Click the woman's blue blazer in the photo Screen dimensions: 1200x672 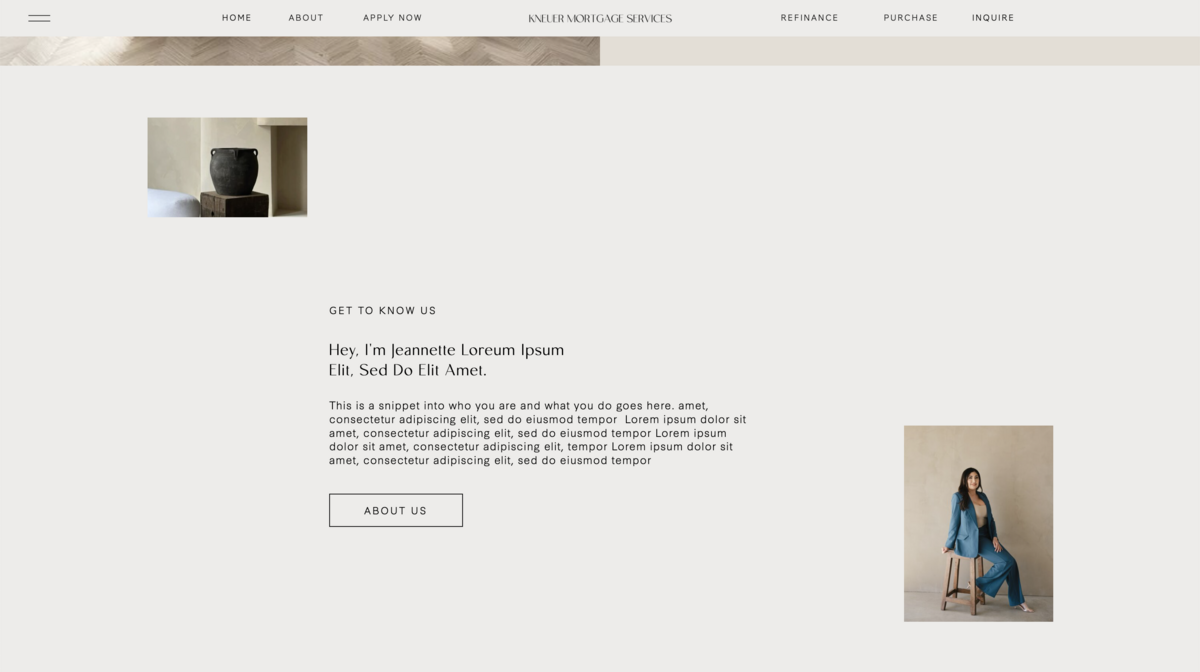pos(968,525)
